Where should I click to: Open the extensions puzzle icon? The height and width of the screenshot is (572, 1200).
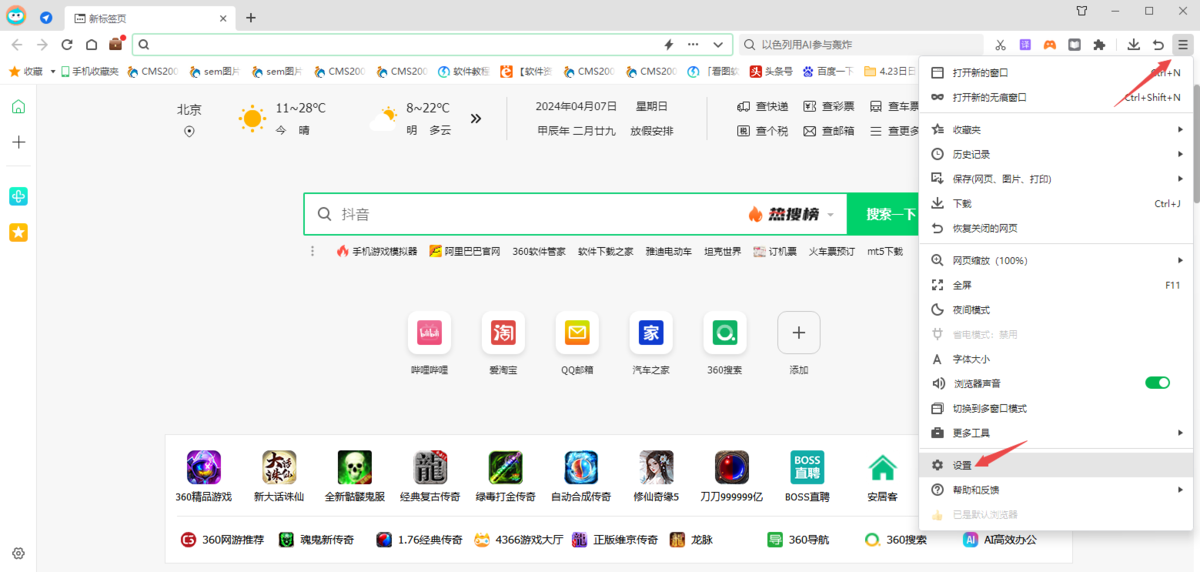coord(1100,45)
